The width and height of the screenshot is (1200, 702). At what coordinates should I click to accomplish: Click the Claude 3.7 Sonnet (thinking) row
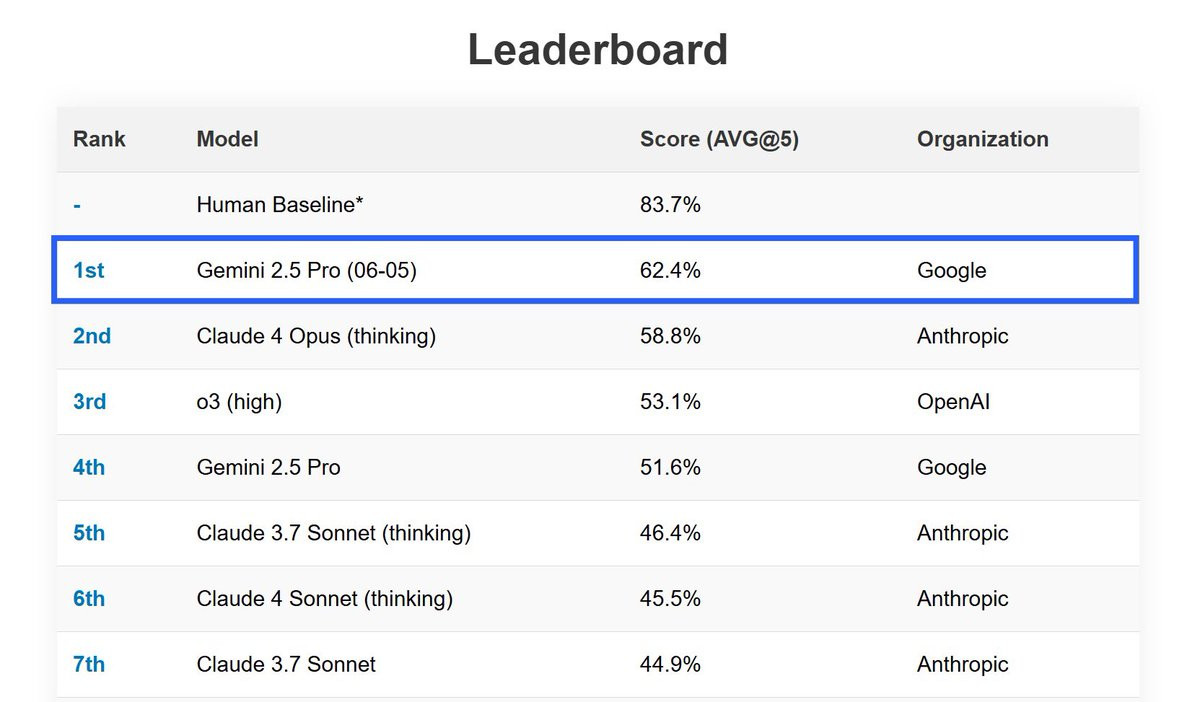[x=598, y=533]
